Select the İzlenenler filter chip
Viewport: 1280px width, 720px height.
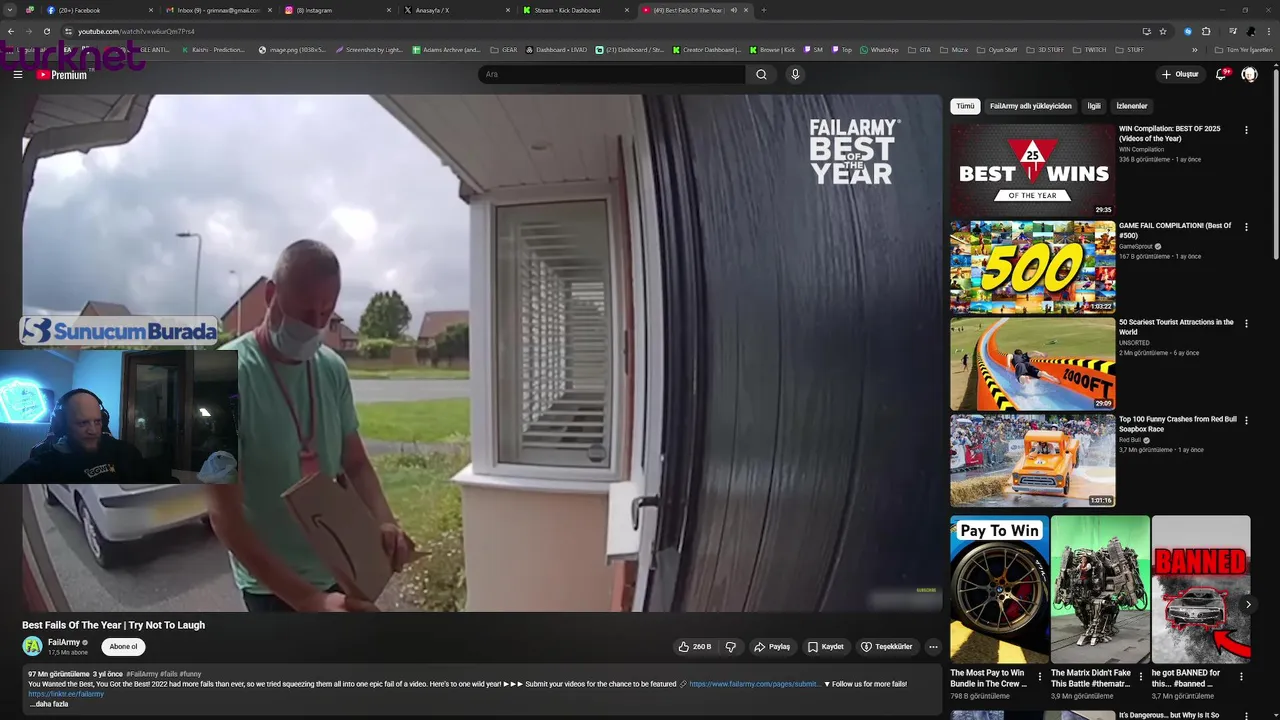tap(1132, 106)
